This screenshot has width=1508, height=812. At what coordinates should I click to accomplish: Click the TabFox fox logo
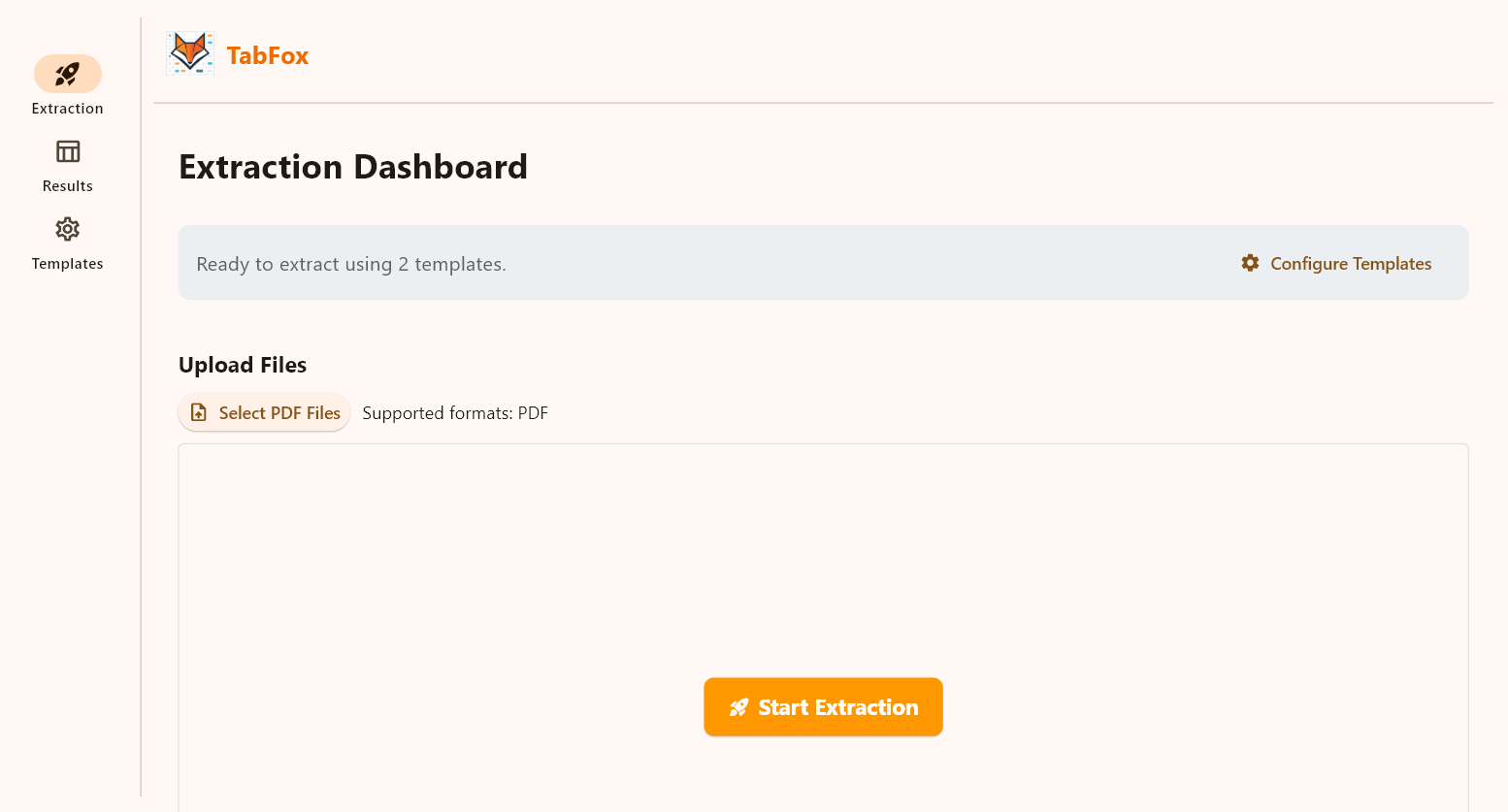click(190, 53)
